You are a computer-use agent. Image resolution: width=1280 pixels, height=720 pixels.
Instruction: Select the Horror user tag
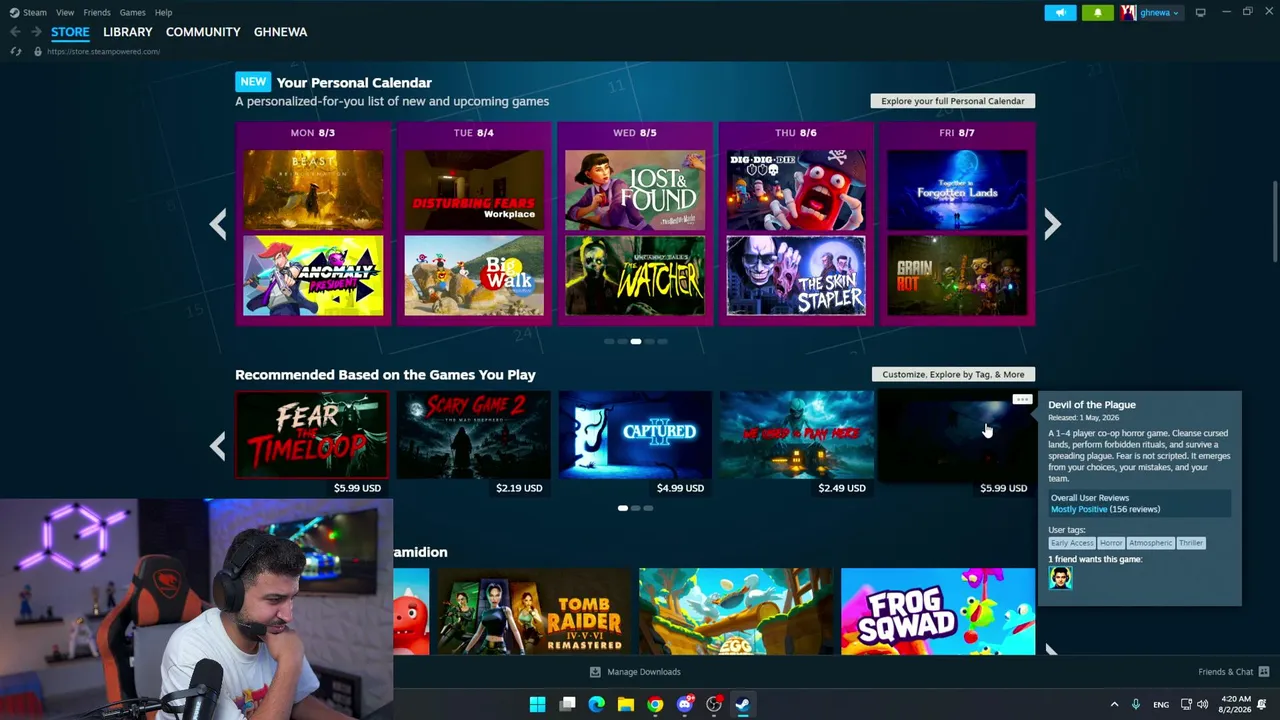click(x=1111, y=543)
